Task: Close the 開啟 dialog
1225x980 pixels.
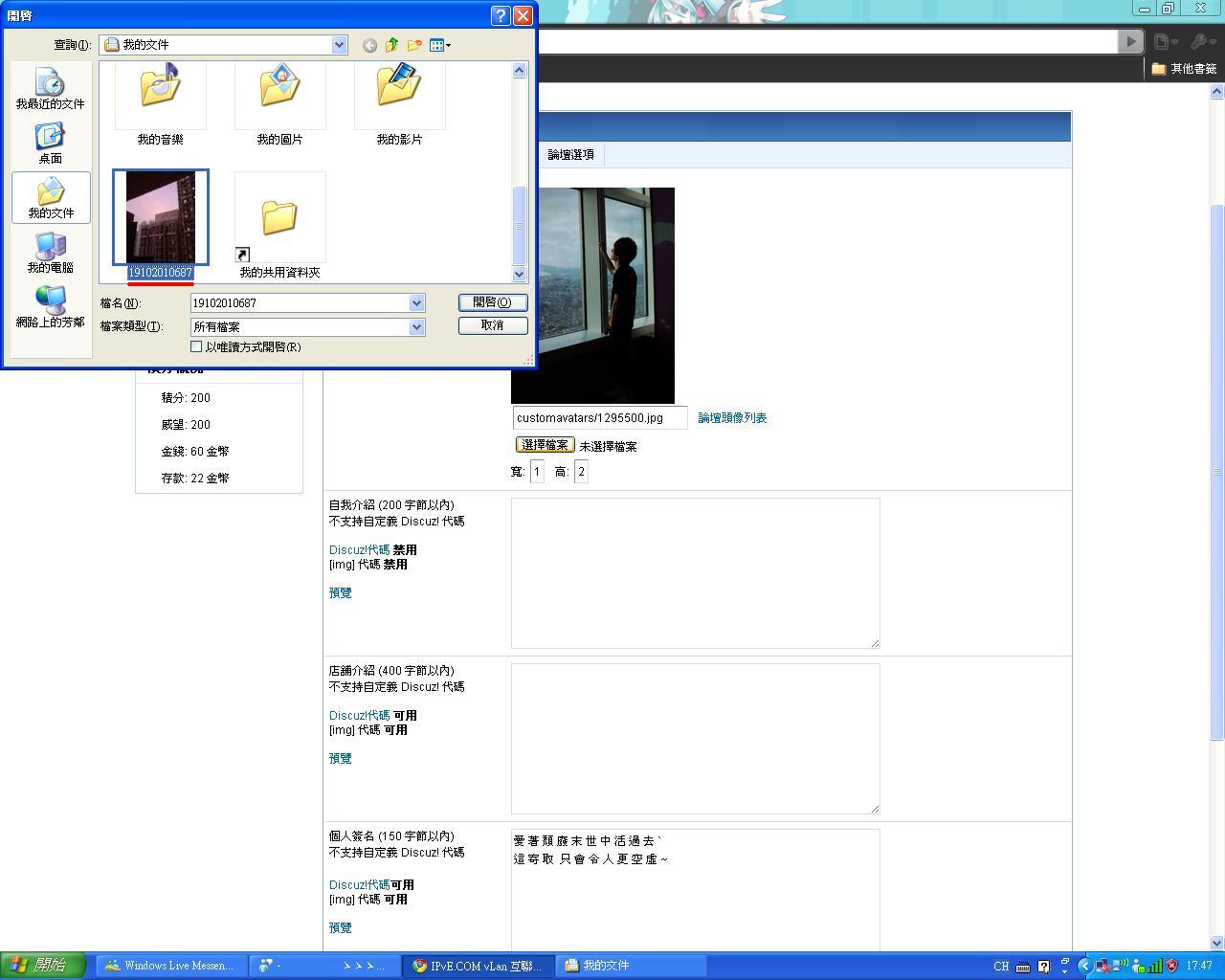Action: tap(523, 15)
